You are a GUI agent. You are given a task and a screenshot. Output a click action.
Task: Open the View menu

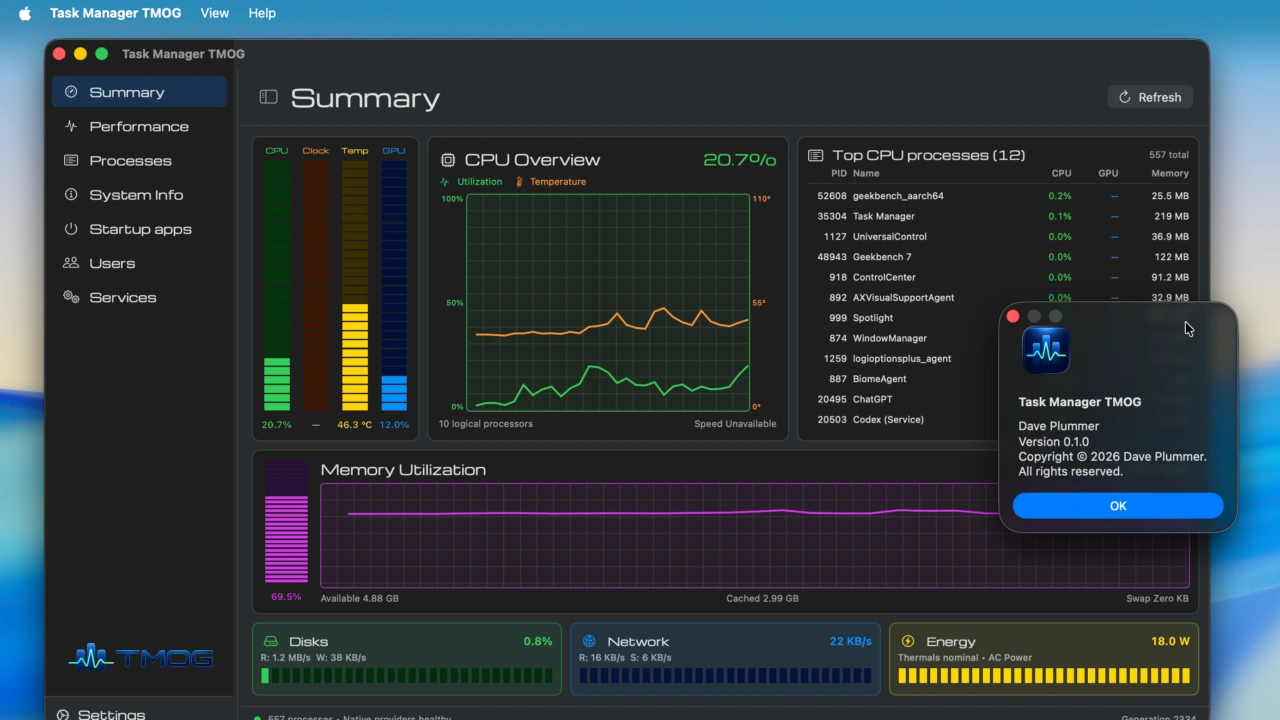click(x=214, y=13)
